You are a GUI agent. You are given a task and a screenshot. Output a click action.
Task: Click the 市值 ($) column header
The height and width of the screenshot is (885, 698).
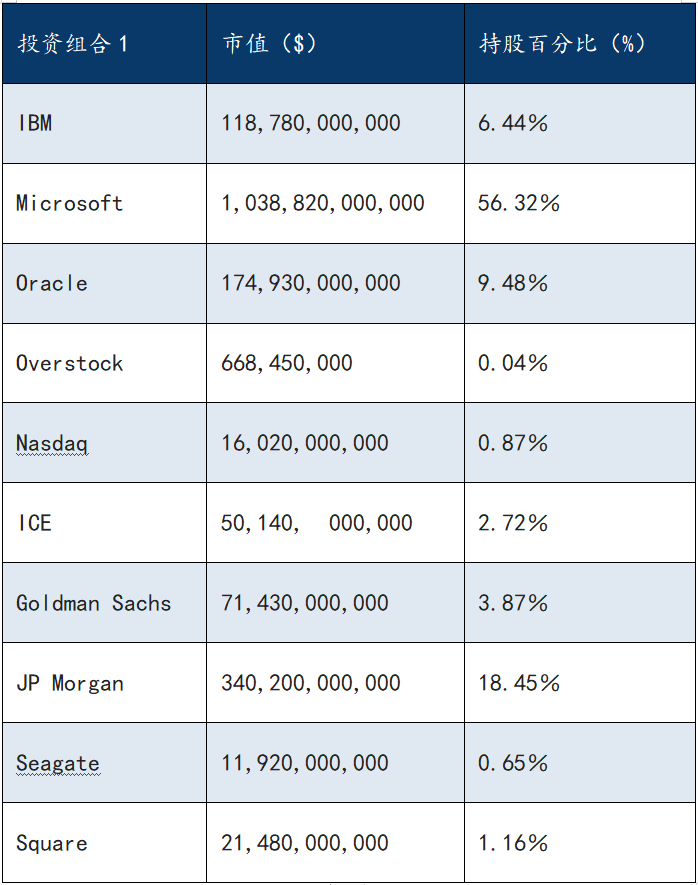click(x=269, y=44)
